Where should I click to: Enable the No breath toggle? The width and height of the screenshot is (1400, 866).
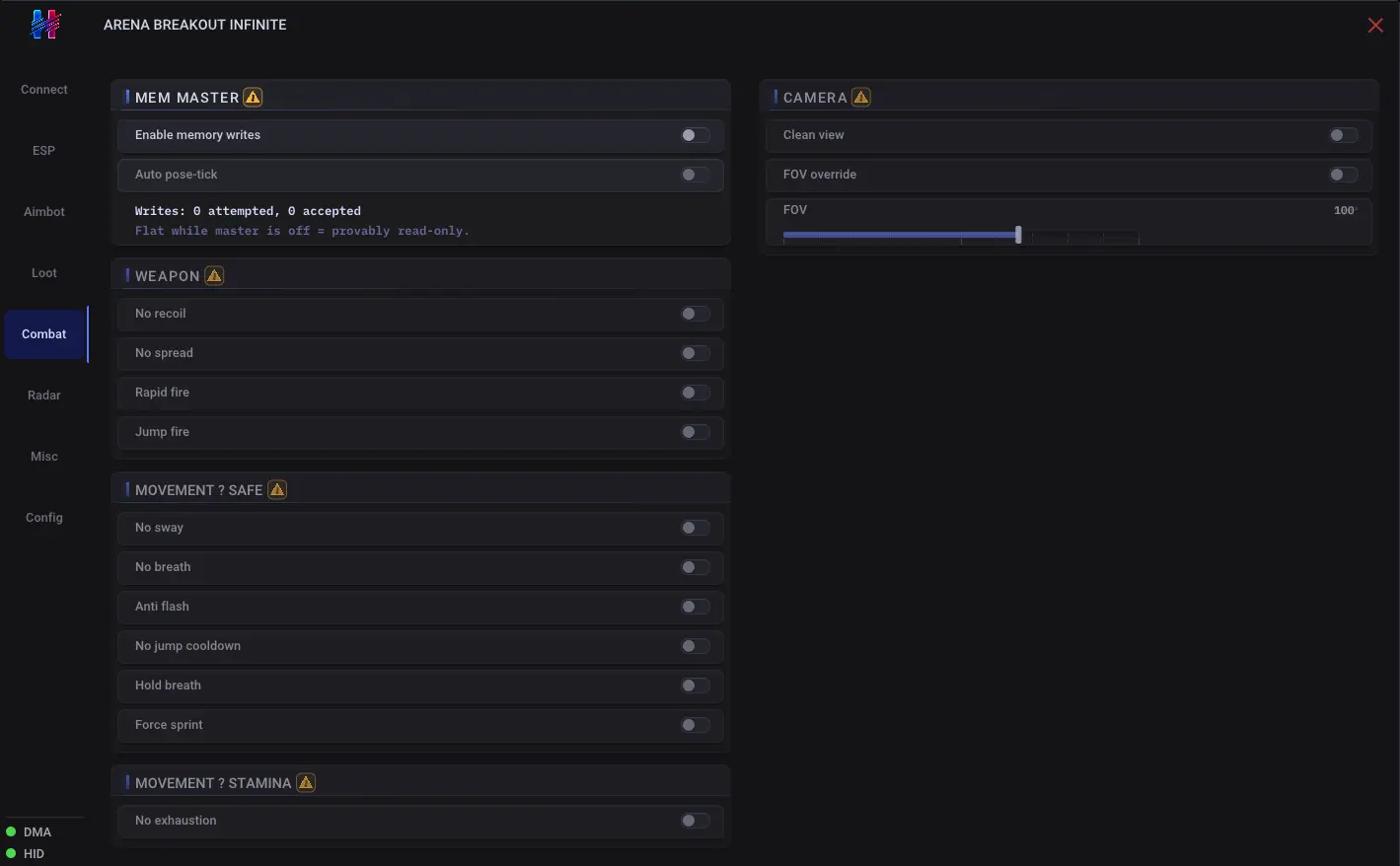[x=696, y=567]
